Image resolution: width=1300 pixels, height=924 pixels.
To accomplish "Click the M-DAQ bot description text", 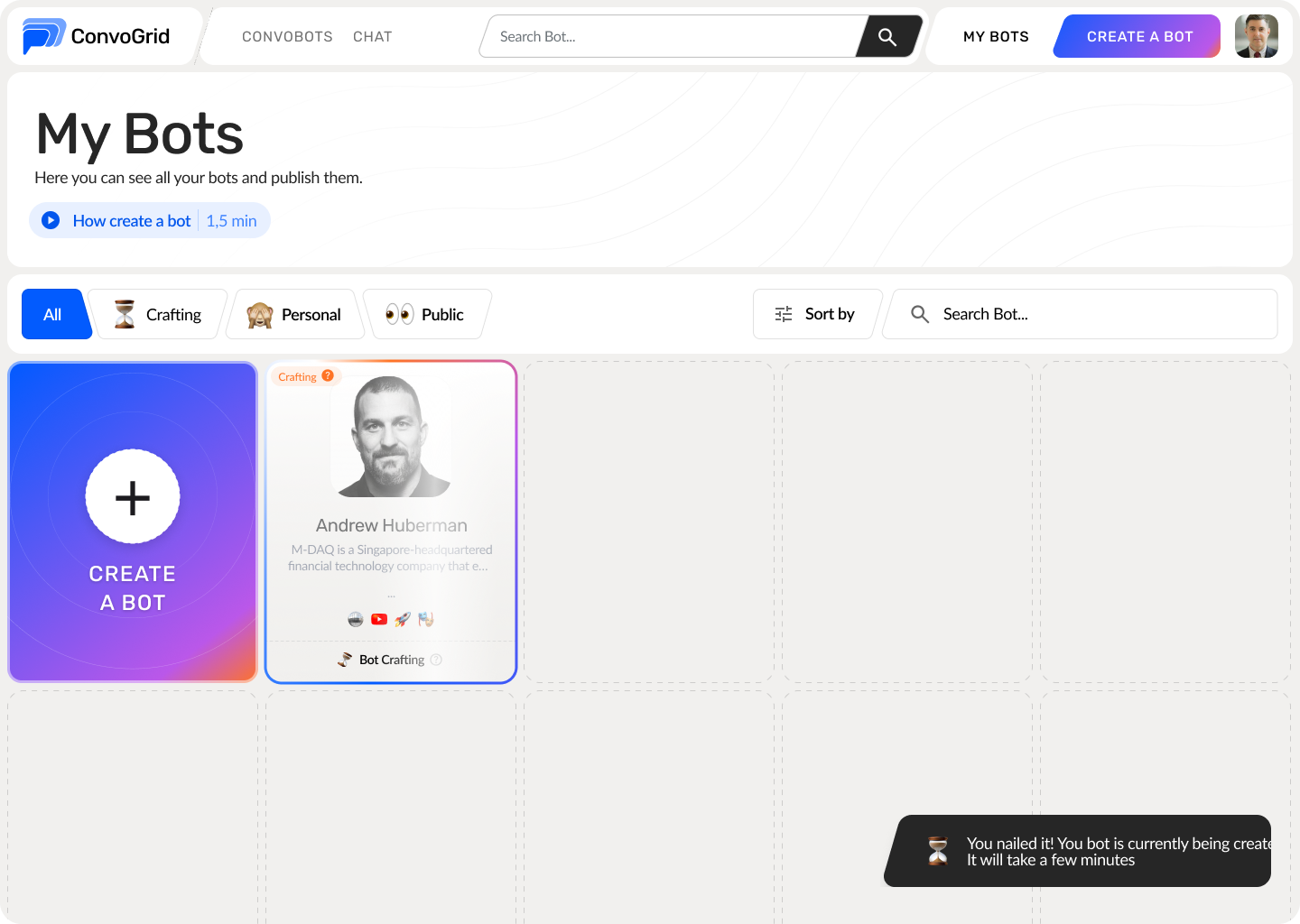I will tap(390, 558).
